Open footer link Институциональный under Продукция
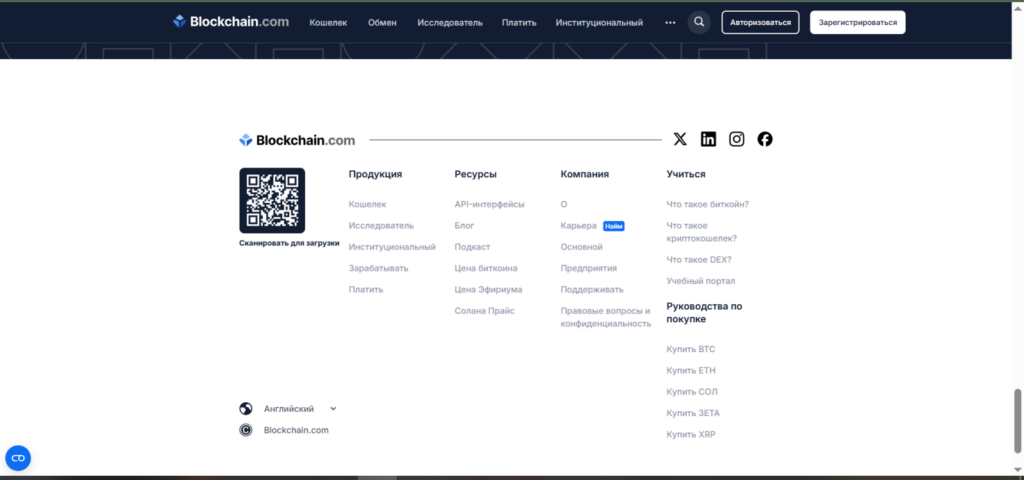 coord(392,247)
